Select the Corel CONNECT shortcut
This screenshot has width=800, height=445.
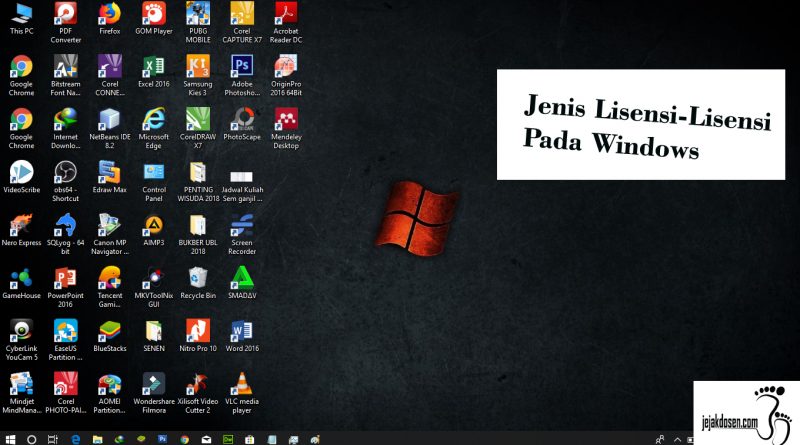coord(110,76)
